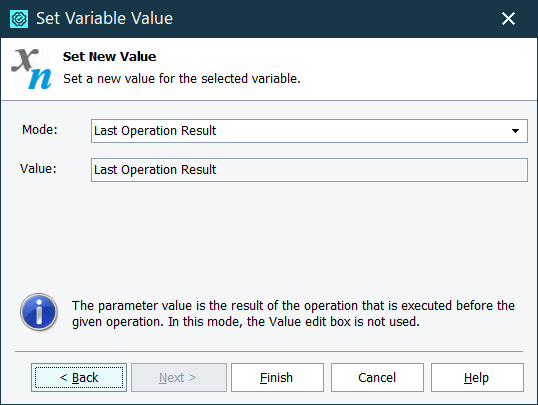Click the Value: label
538x405 pixels.
38,169
